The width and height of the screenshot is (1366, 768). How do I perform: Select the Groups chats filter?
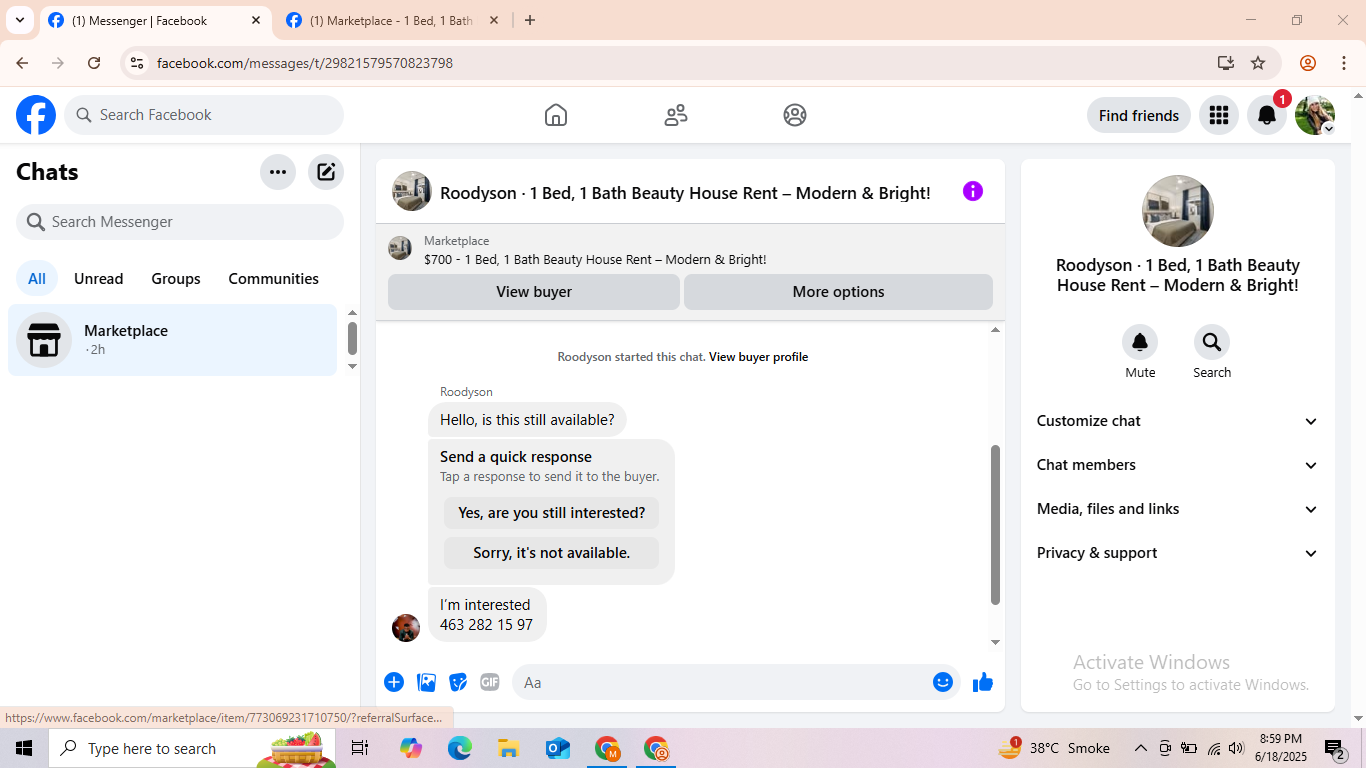coord(176,279)
